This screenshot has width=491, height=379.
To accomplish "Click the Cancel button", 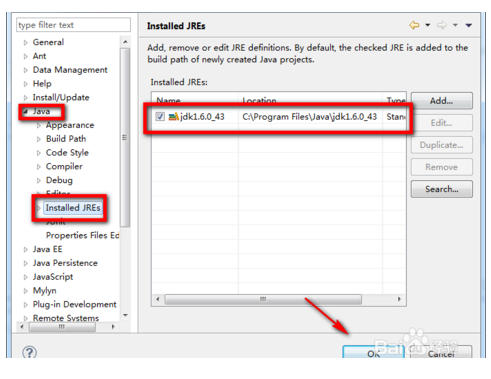I will click(x=441, y=353).
